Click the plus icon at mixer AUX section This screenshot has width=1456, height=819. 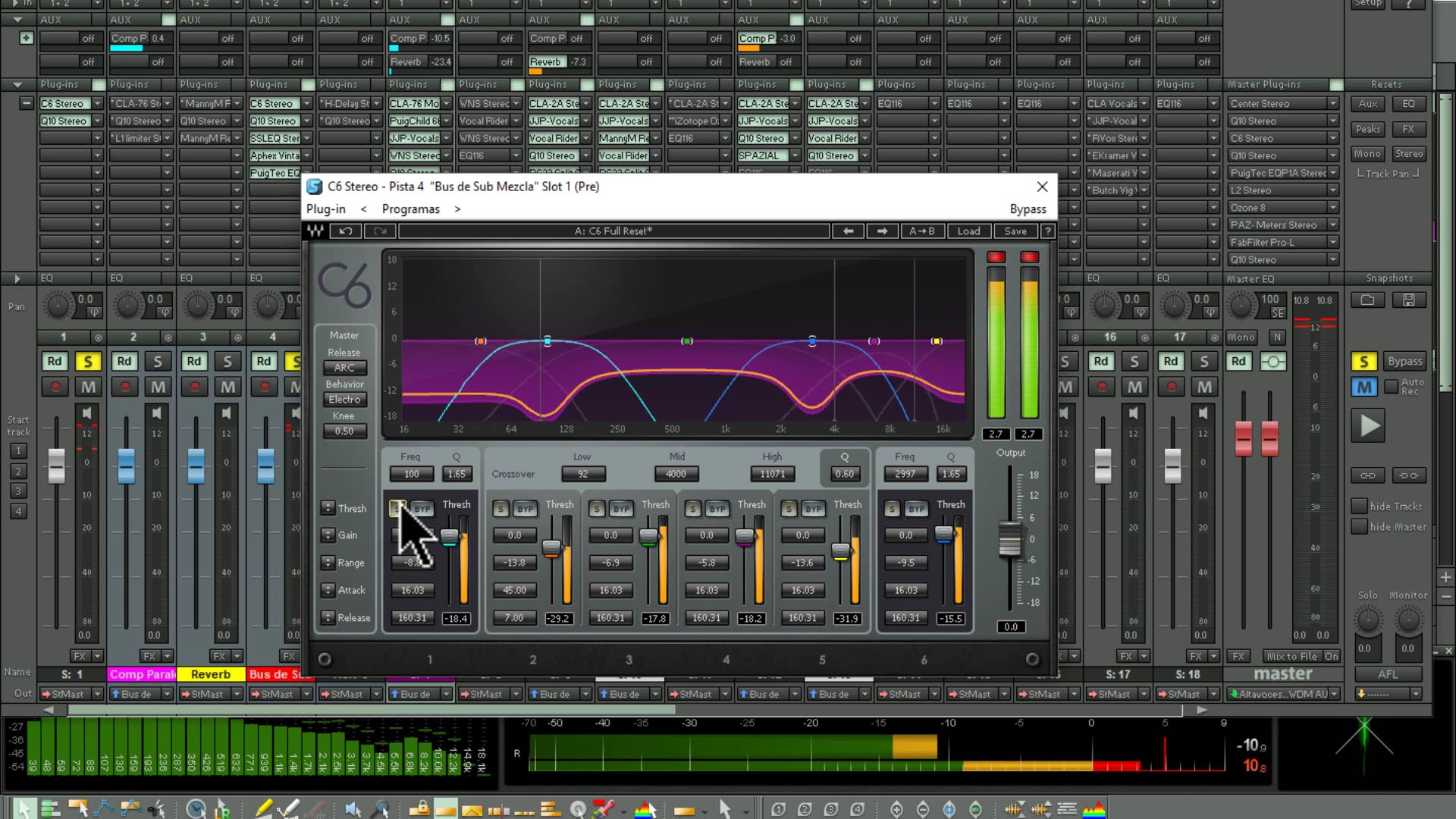pyautogui.click(x=27, y=38)
